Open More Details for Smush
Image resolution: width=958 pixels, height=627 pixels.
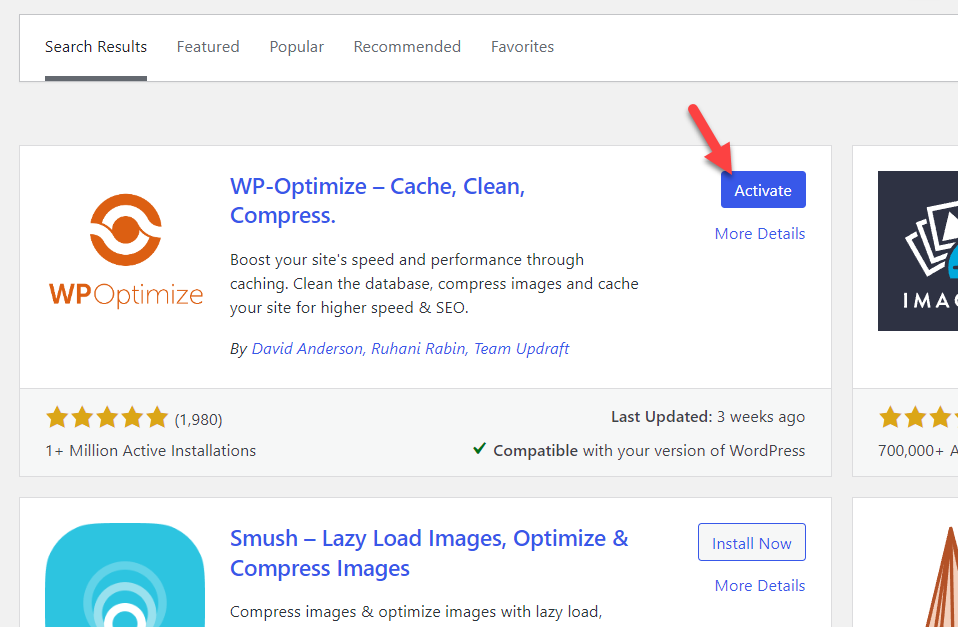point(760,585)
